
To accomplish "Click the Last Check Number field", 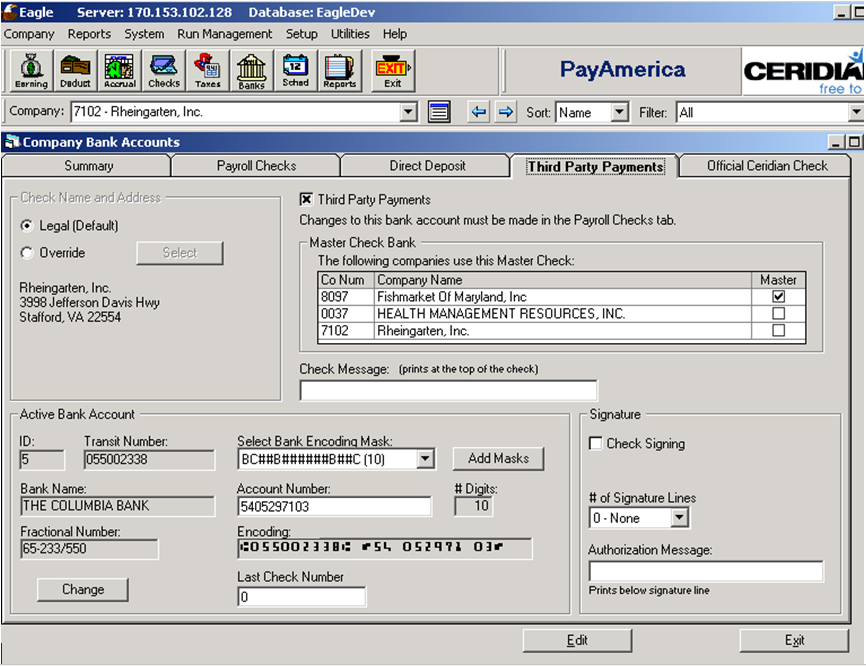I will pos(302,597).
